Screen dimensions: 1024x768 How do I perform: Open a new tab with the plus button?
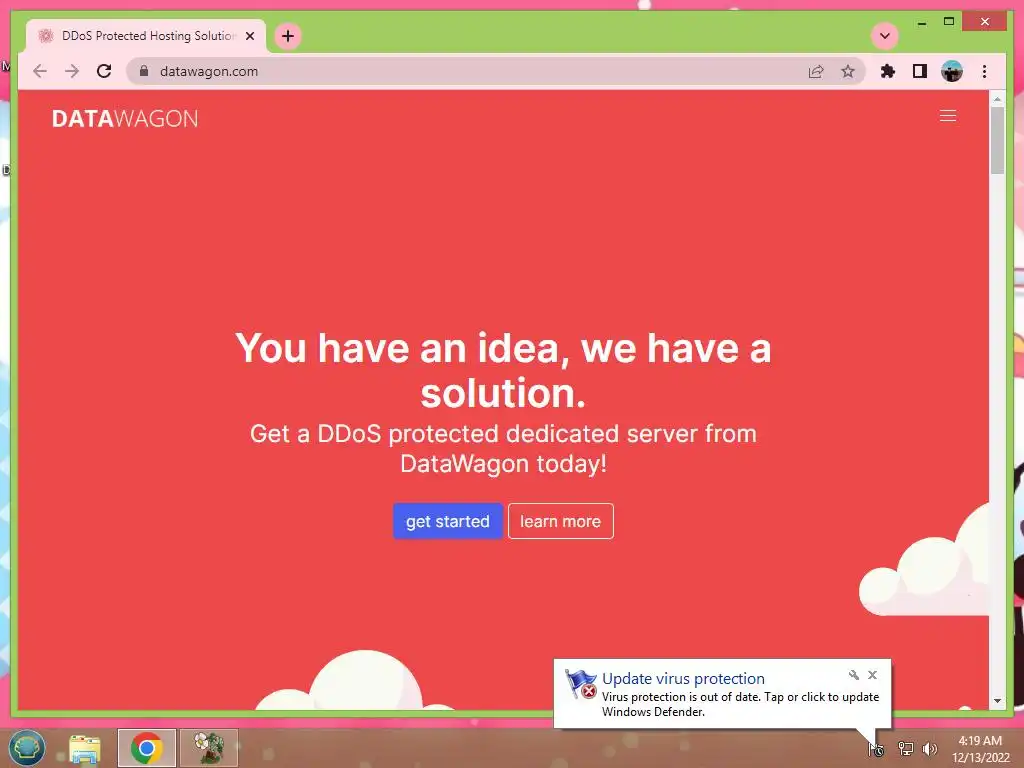click(288, 36)
